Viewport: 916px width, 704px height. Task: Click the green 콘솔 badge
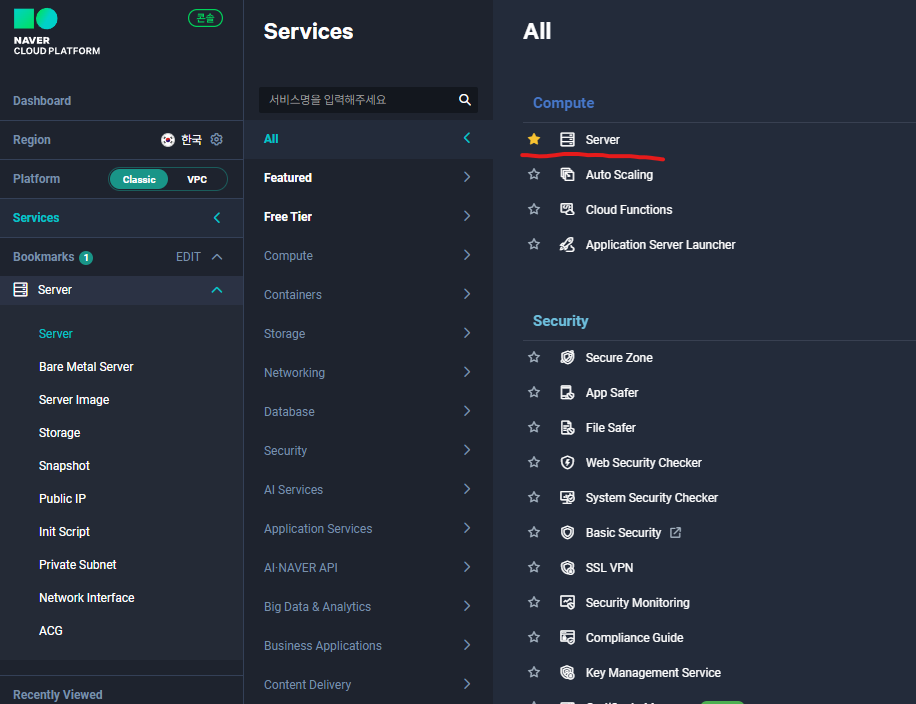pos(205,18)
